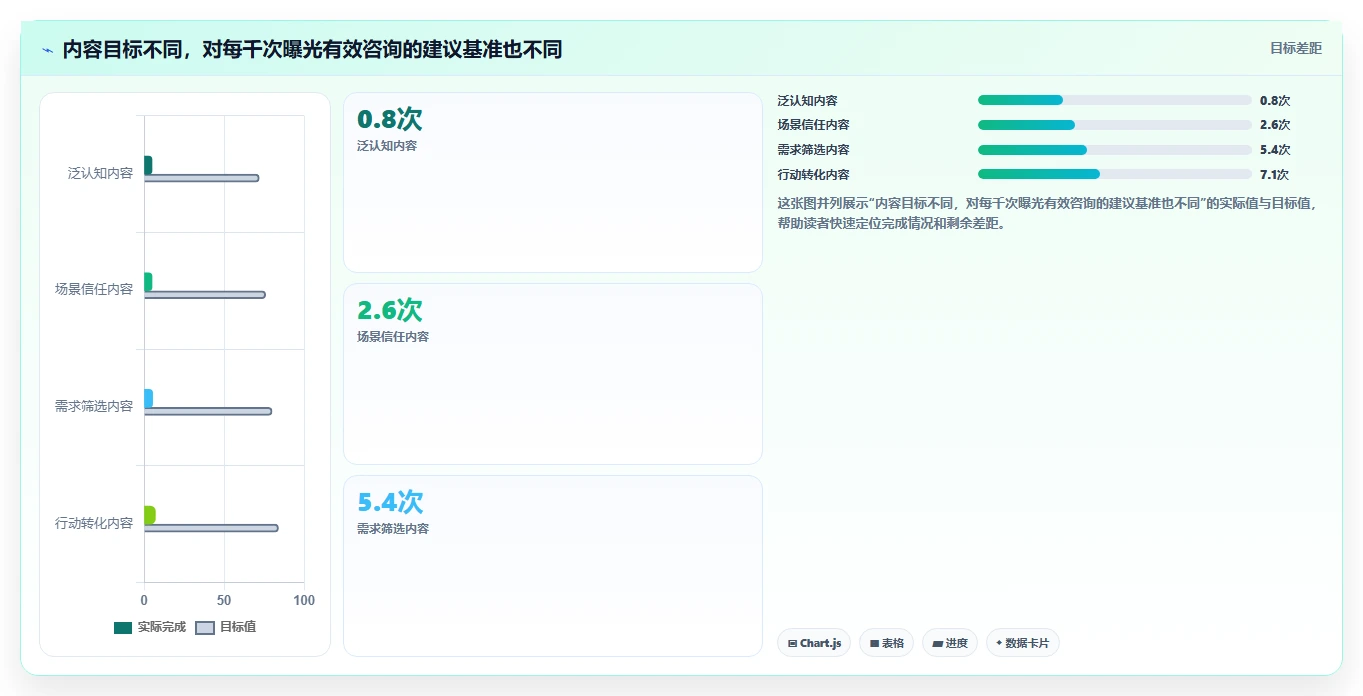Click the 5.4次 value next to progress bar
The height and width of the screenshot is (696, 1363).
point(1275,150)
